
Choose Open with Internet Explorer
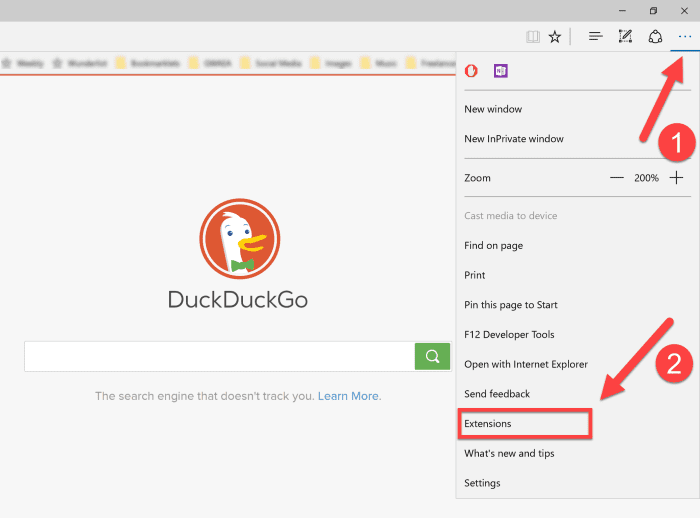coord(526,364)
